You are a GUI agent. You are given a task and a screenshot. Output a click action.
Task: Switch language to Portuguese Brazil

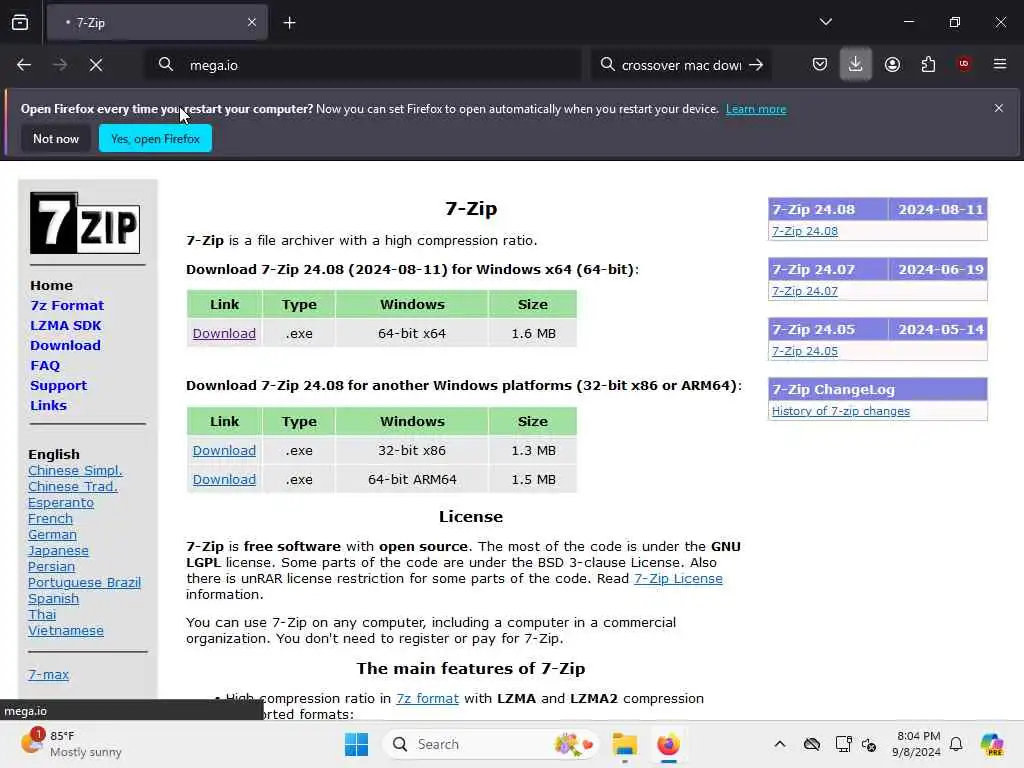84,583
